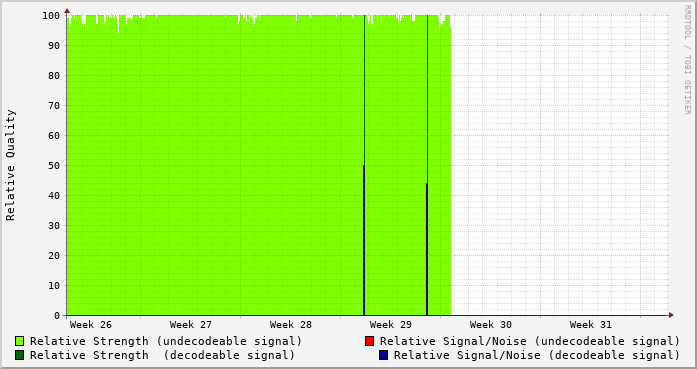Click the Relative Quality y-axis title
The width and height of the screenshot is (697, 369).
10,165
